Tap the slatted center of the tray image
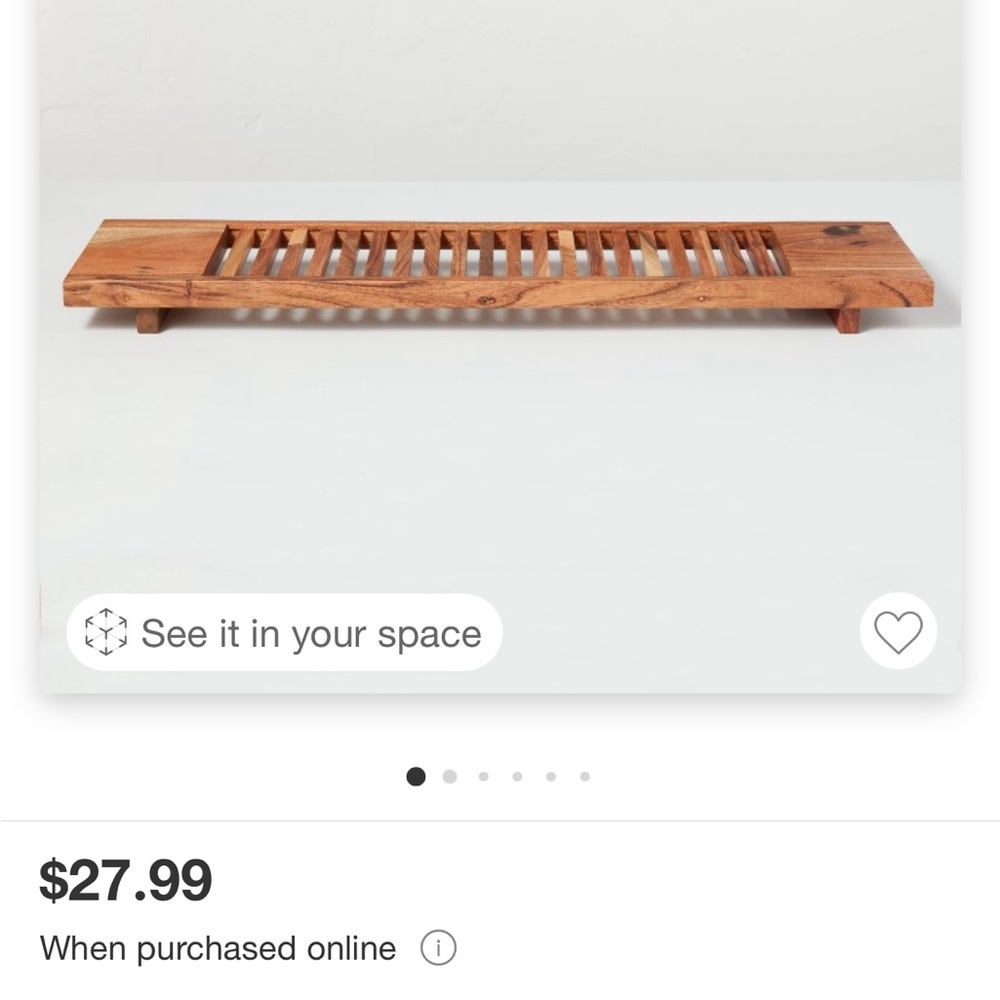1000x1000 pixels. 497,253
